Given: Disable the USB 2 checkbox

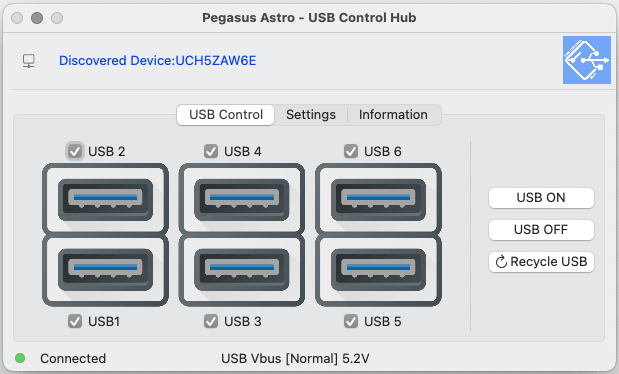Looking at the screenshot, I should click(x=75, y=151).
